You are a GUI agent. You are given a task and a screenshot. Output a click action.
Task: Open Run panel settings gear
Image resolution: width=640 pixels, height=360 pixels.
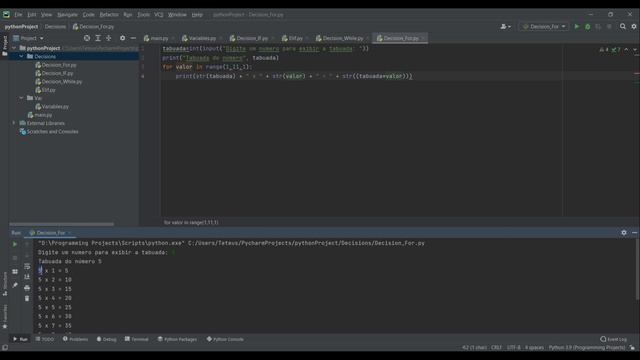pyautogui.click(x=624, y=233)
